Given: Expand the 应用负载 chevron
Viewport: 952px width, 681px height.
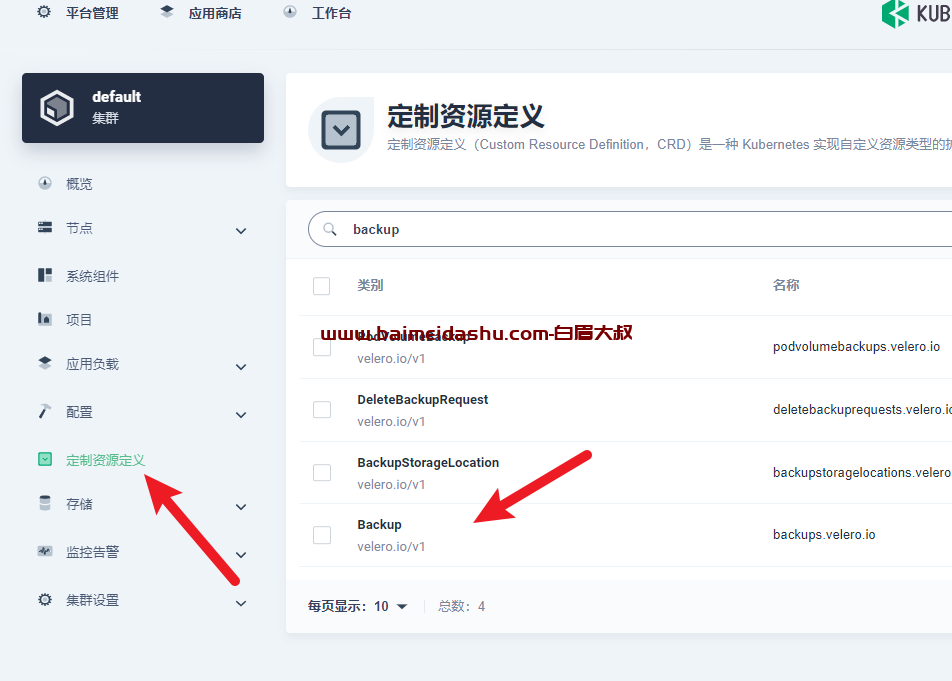Looking at the screenshot, I should pos(241,367).
